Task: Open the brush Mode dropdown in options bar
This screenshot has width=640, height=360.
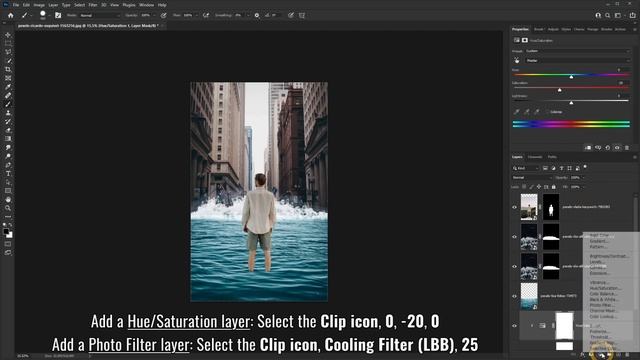Action: click(x=100, y=16)
